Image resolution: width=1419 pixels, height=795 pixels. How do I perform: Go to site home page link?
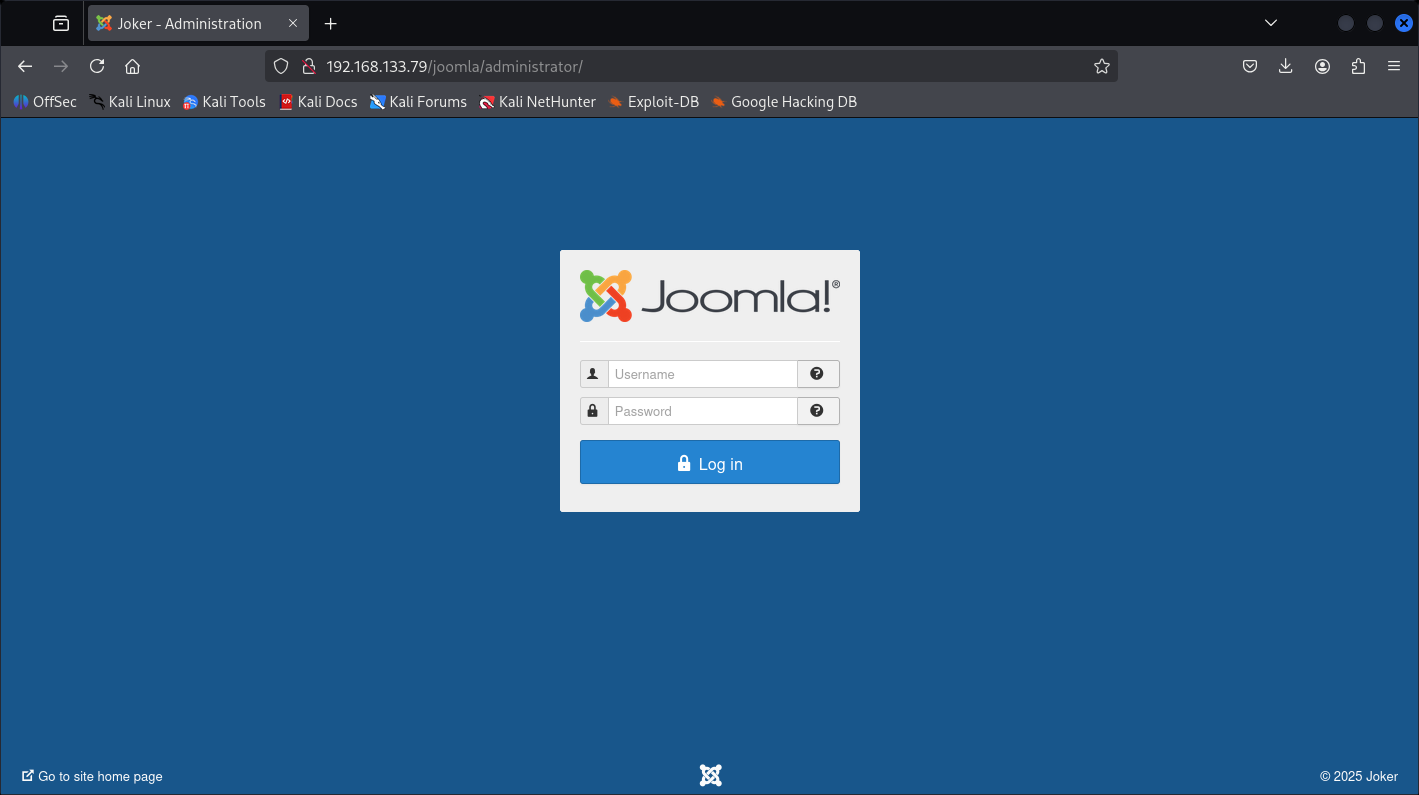pos(92,776)
